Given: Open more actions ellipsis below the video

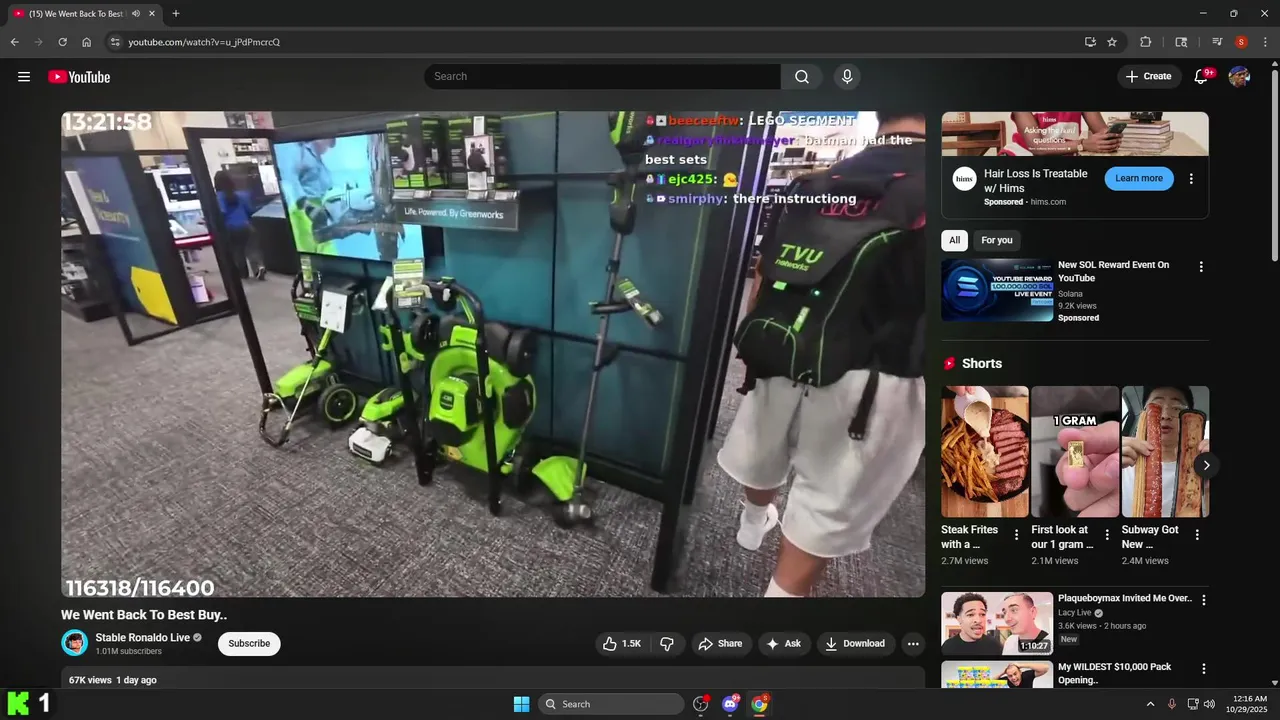Looking at the screenshot, I should 913,644.
